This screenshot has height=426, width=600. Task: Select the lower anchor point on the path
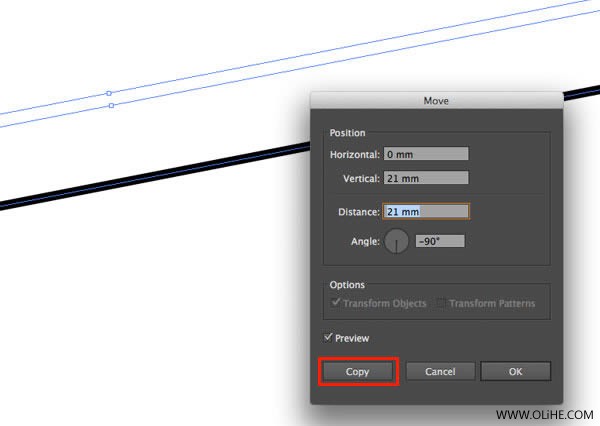click(x=111, y=105)
